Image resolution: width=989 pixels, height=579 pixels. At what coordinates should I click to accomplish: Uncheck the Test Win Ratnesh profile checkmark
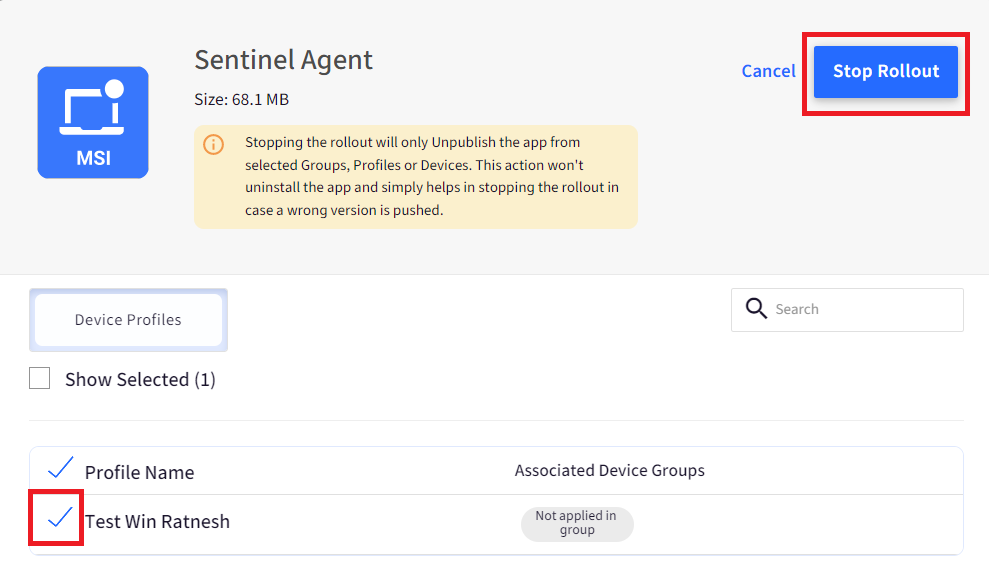61,517
